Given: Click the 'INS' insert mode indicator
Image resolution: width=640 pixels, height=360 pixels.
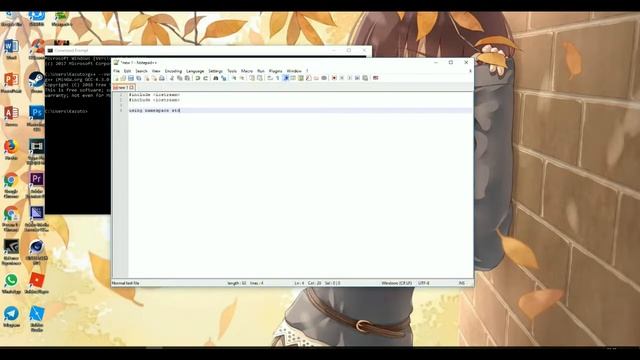Looking at the screenshot, I should click(x=462, y=283).
